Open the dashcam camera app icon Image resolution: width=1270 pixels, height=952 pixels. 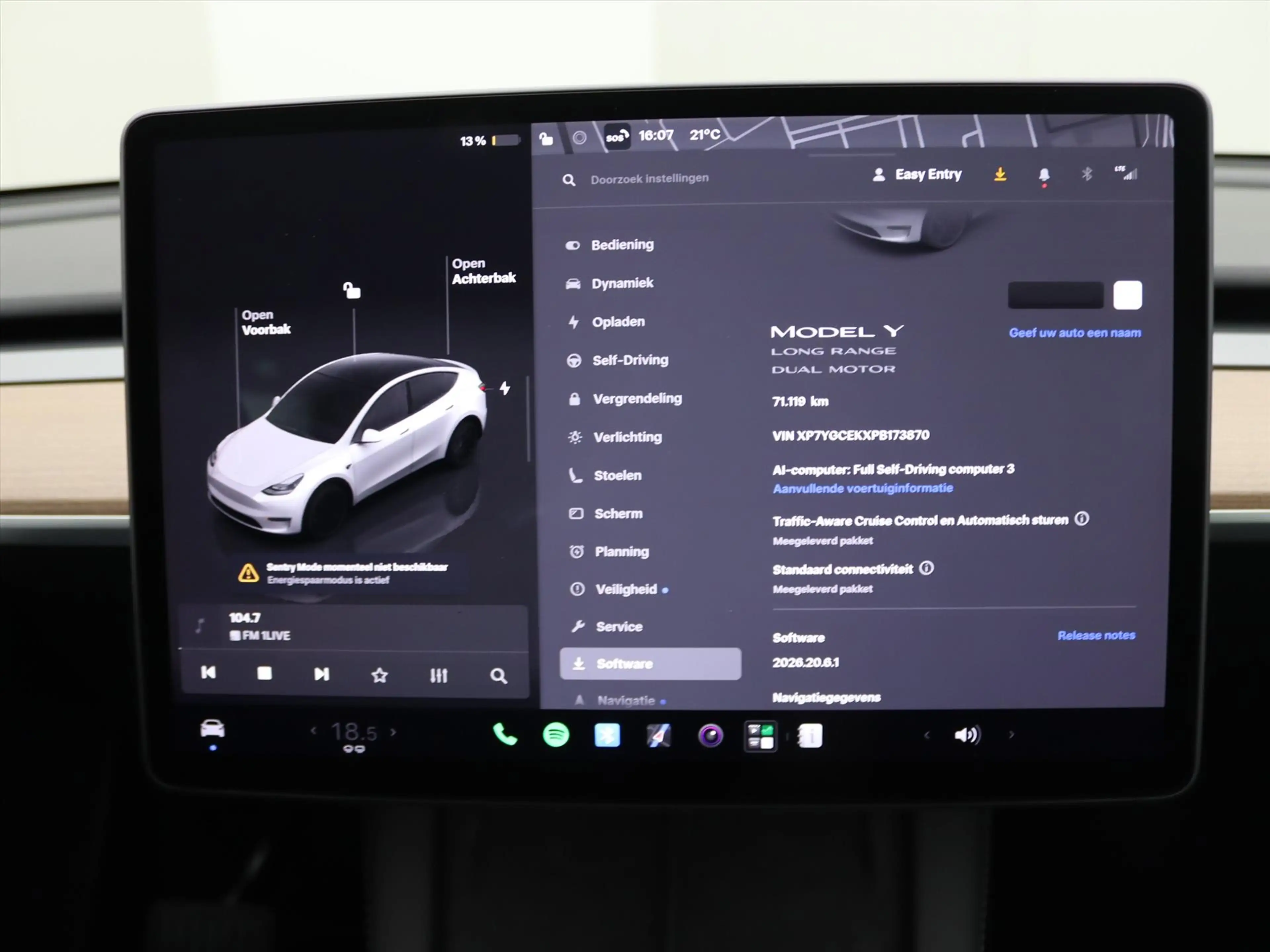pyautogui.click(x=711, y=736)
